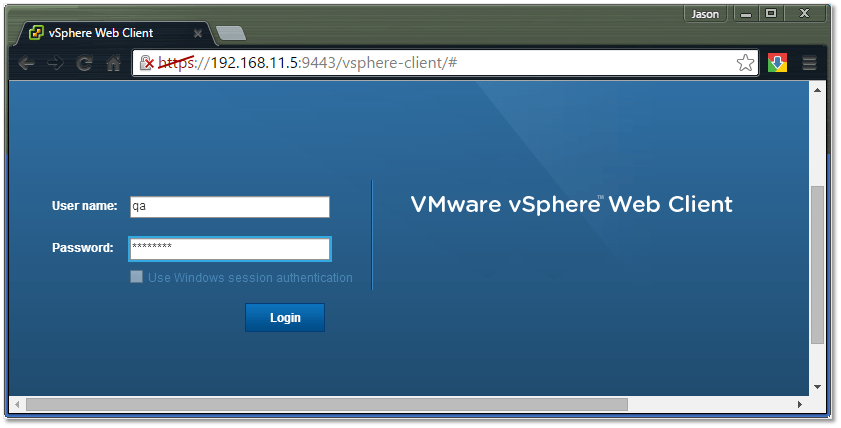Reload the page with refresh icon
This screenshot has height=428, width=841.
pos(84,64)
